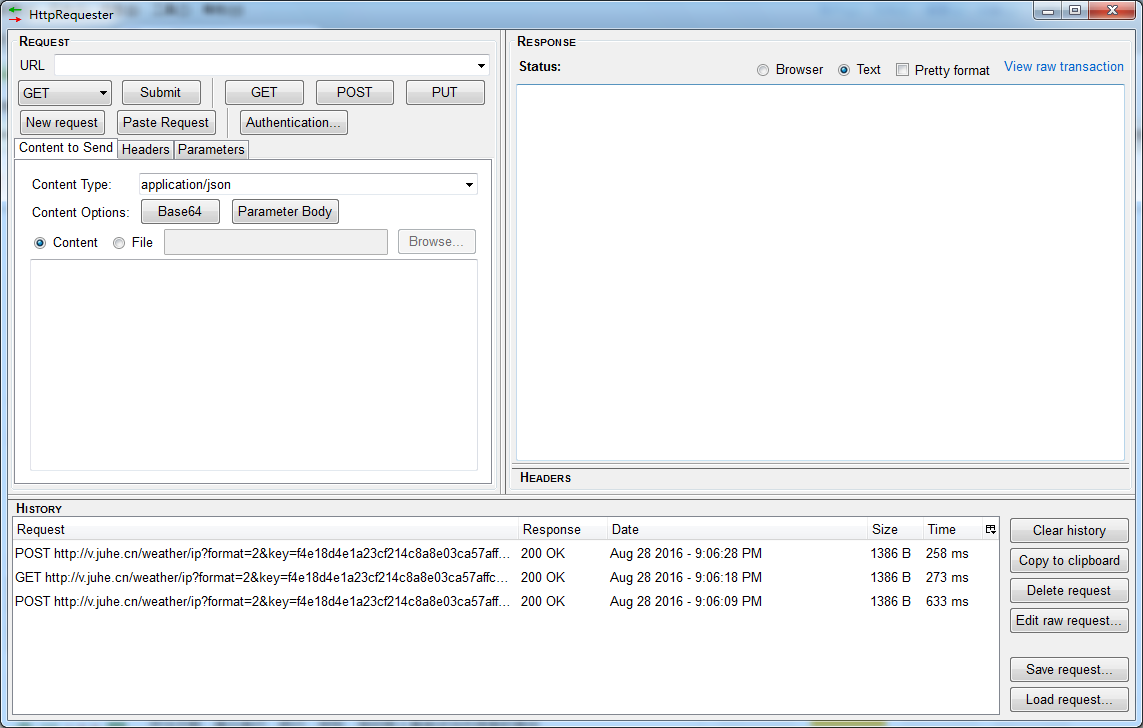This screenshot has height=728, width=1143.
Task: Send request with the GET button
Action: (264, 93)
